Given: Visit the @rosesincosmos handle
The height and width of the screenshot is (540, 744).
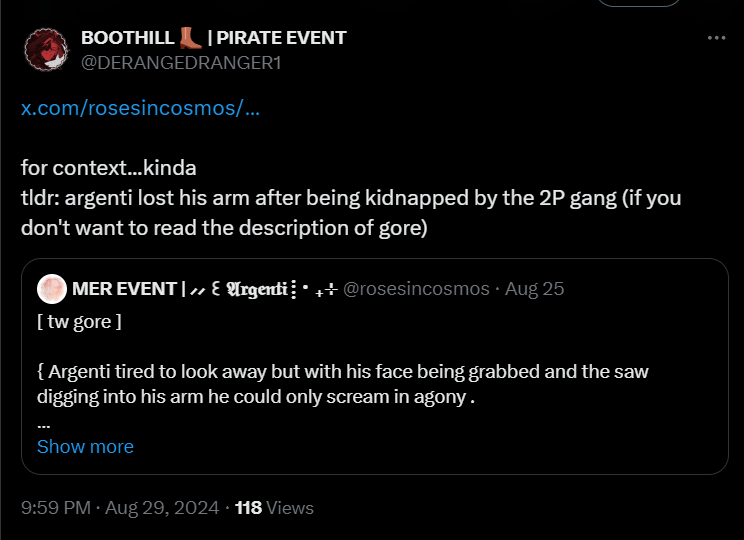Looking at the screenshot, I should pyautogui.click(x=416, y=289).
